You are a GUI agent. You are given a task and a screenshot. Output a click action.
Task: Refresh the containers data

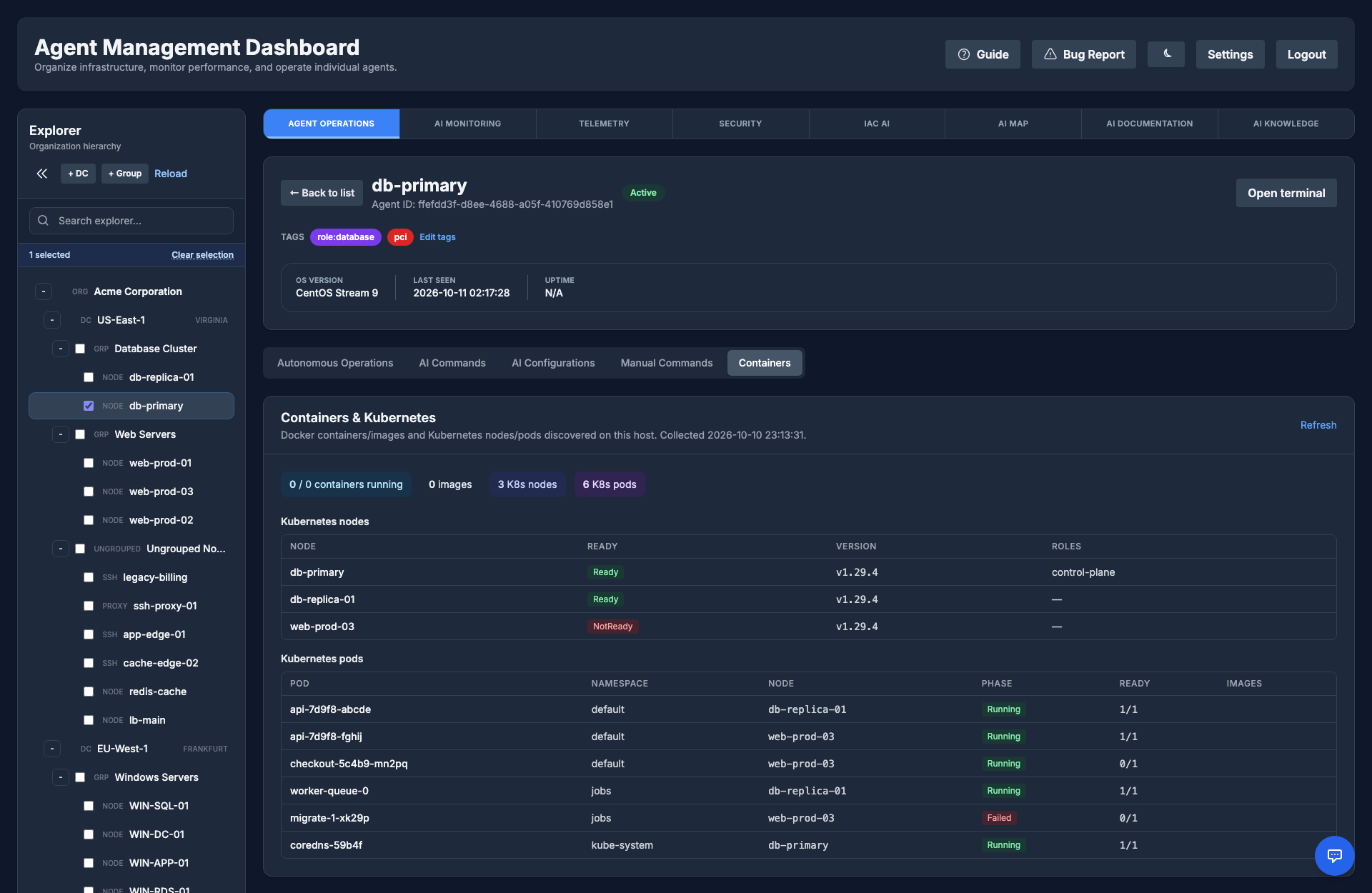pos(1318,425)
